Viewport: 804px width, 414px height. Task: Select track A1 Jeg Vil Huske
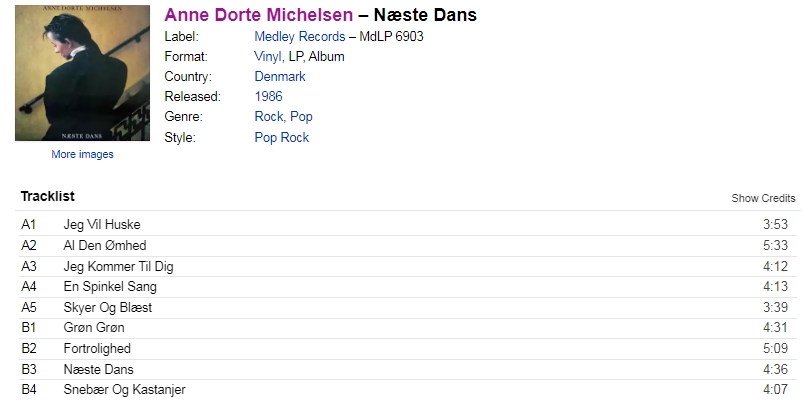[x=408, y=224]
